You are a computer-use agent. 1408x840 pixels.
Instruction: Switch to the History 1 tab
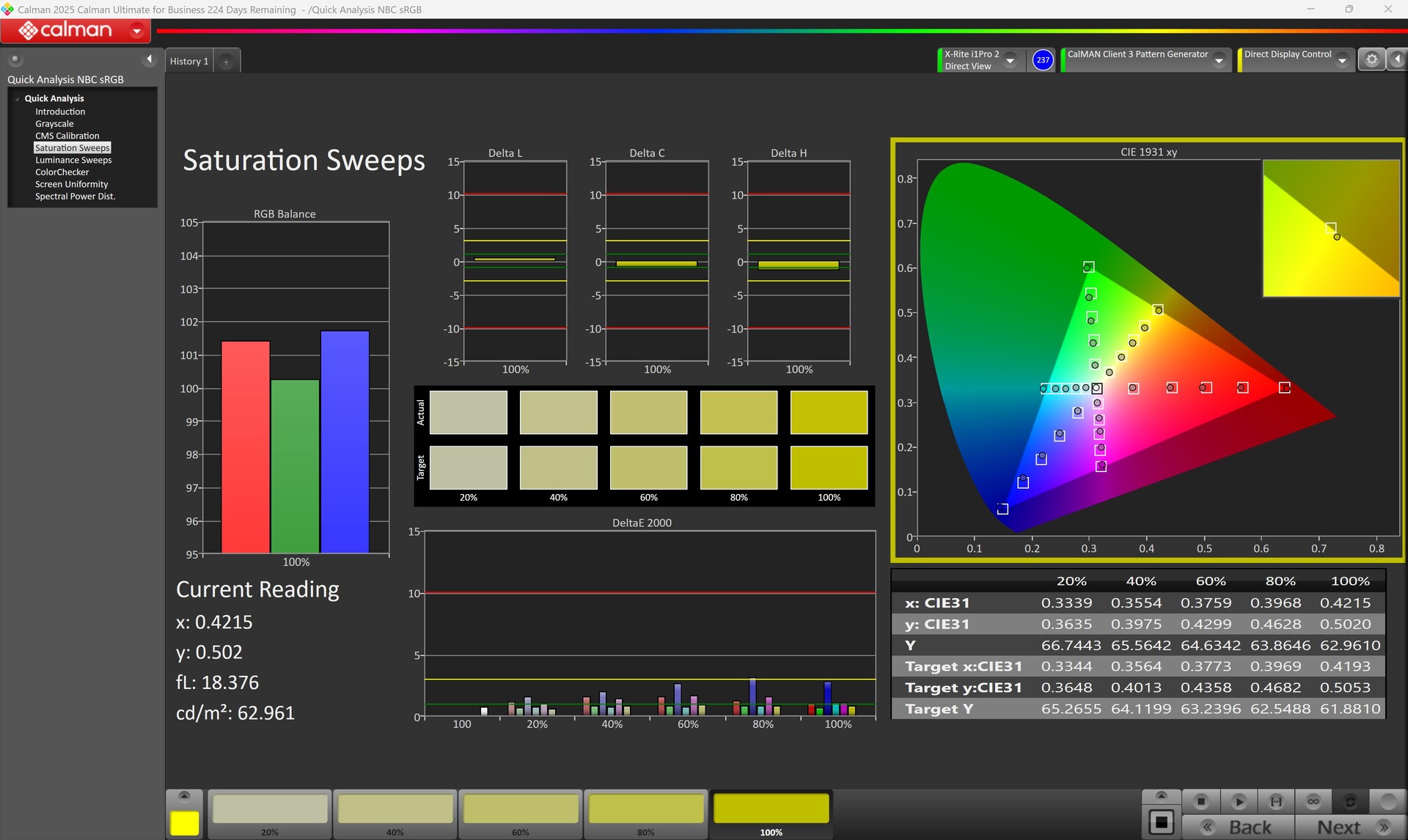[x=189, y=62]
